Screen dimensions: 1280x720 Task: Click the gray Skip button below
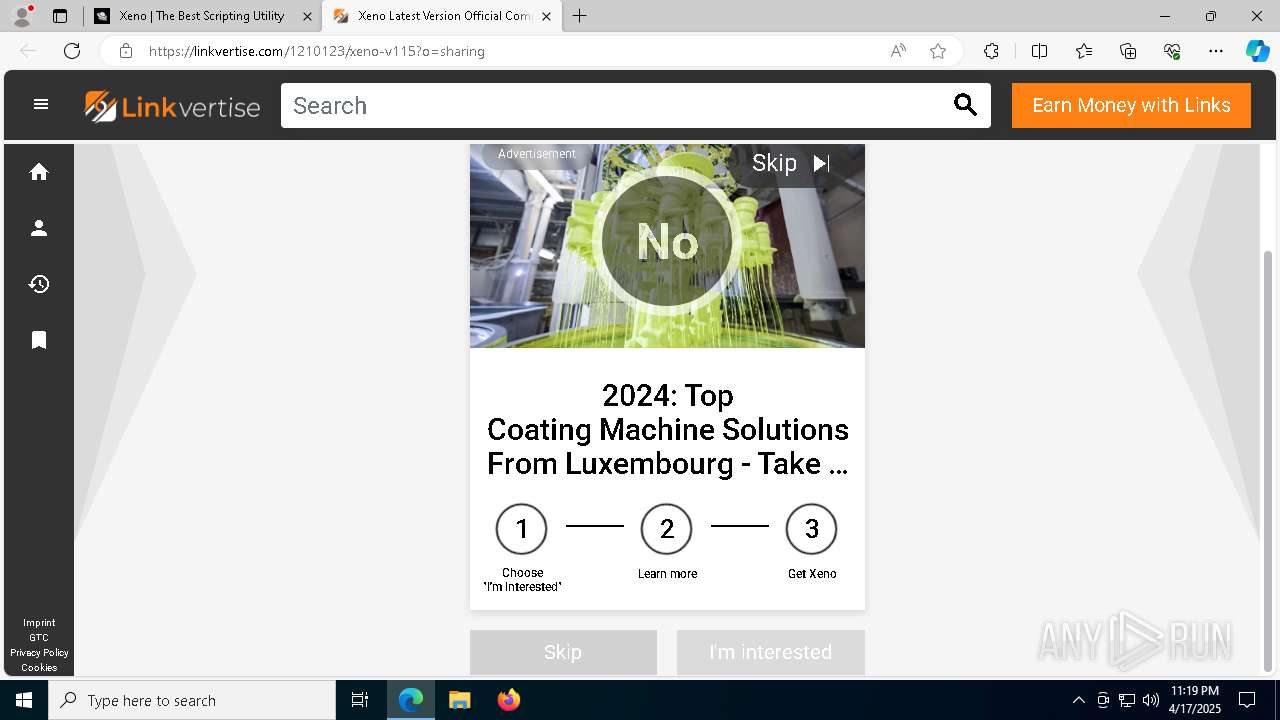click(563, 652)
